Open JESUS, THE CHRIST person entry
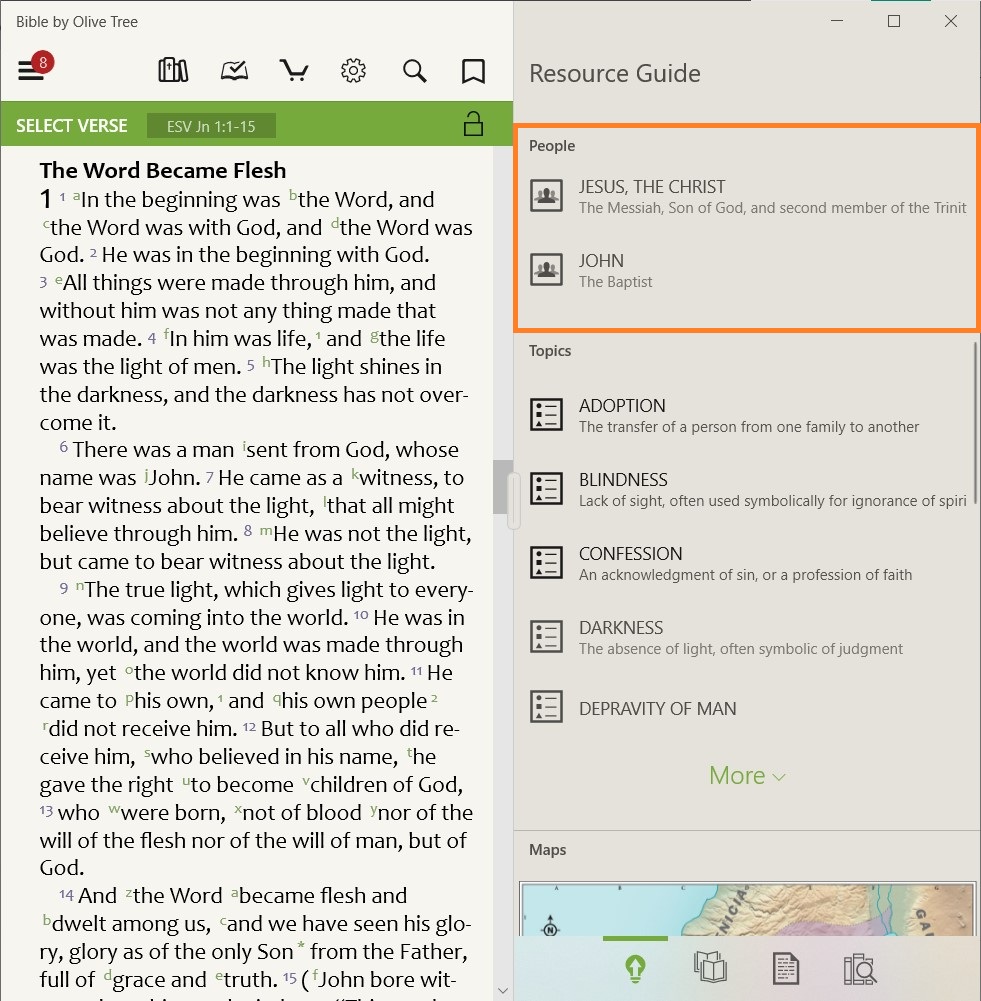 747,196
